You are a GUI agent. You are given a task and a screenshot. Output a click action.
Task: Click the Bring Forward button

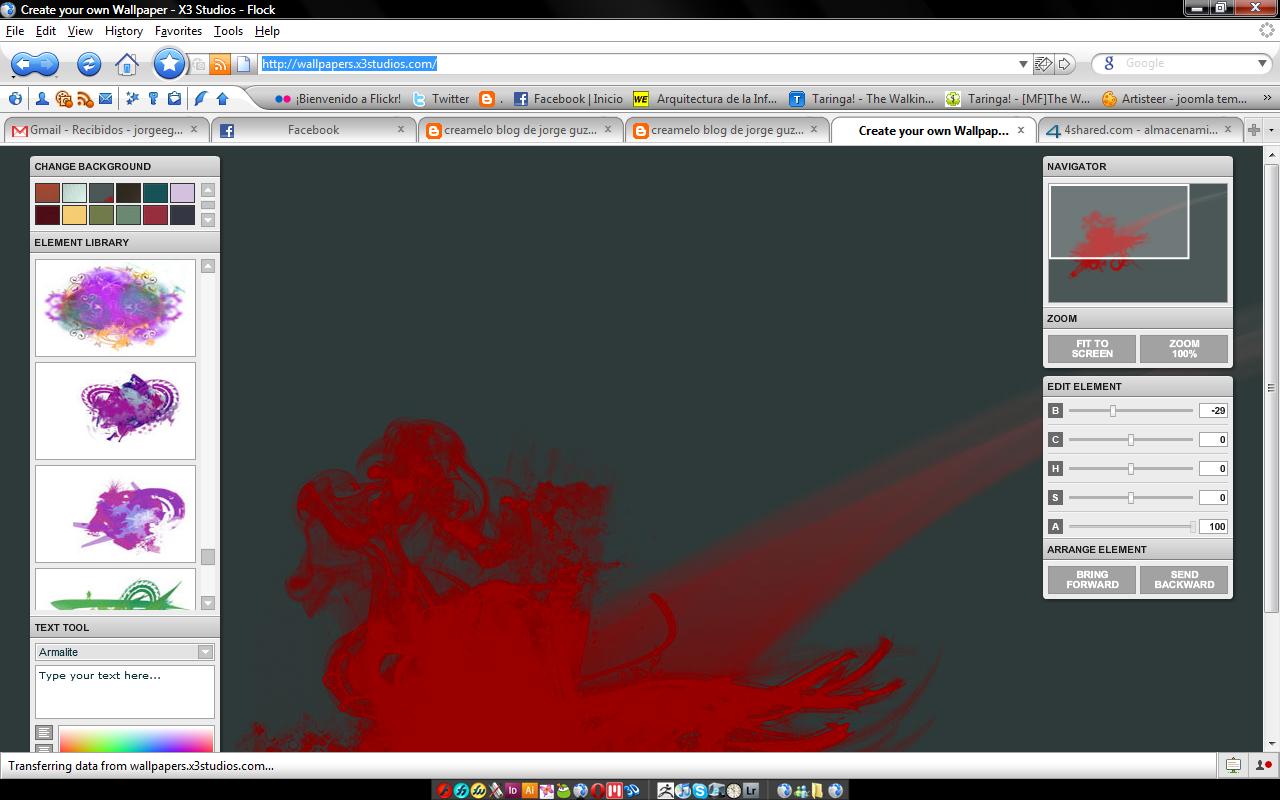1091,580
